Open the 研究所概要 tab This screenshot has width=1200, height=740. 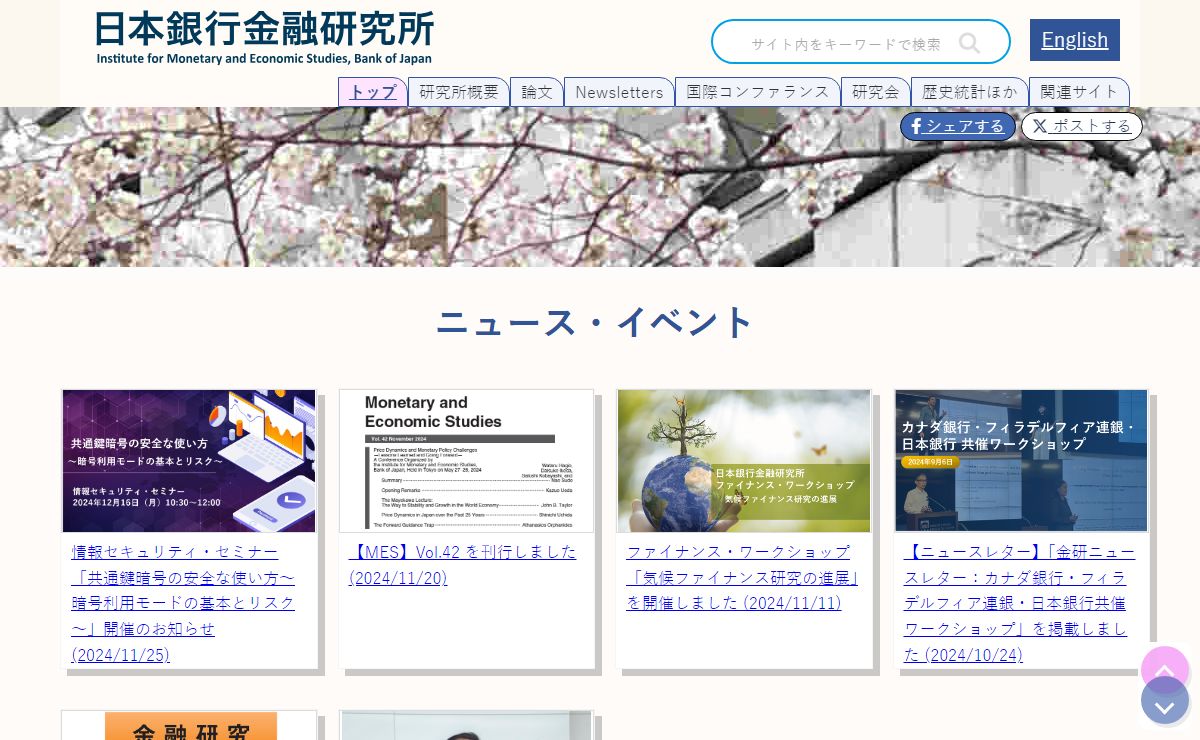pyautogui.click(x=459, y=92)
